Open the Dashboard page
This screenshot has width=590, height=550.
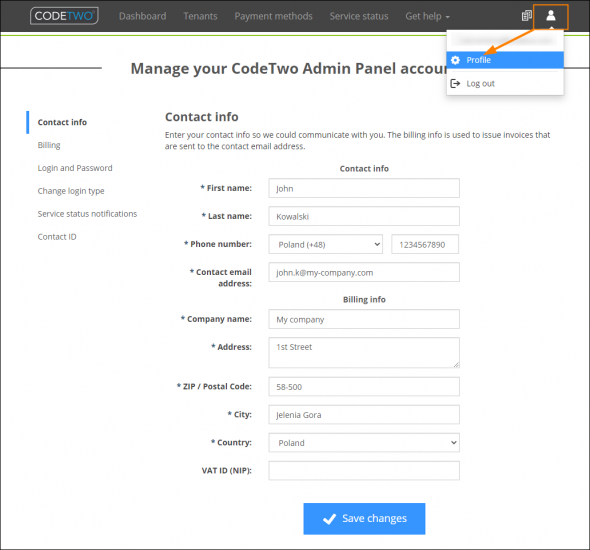[x=143, y=16]
